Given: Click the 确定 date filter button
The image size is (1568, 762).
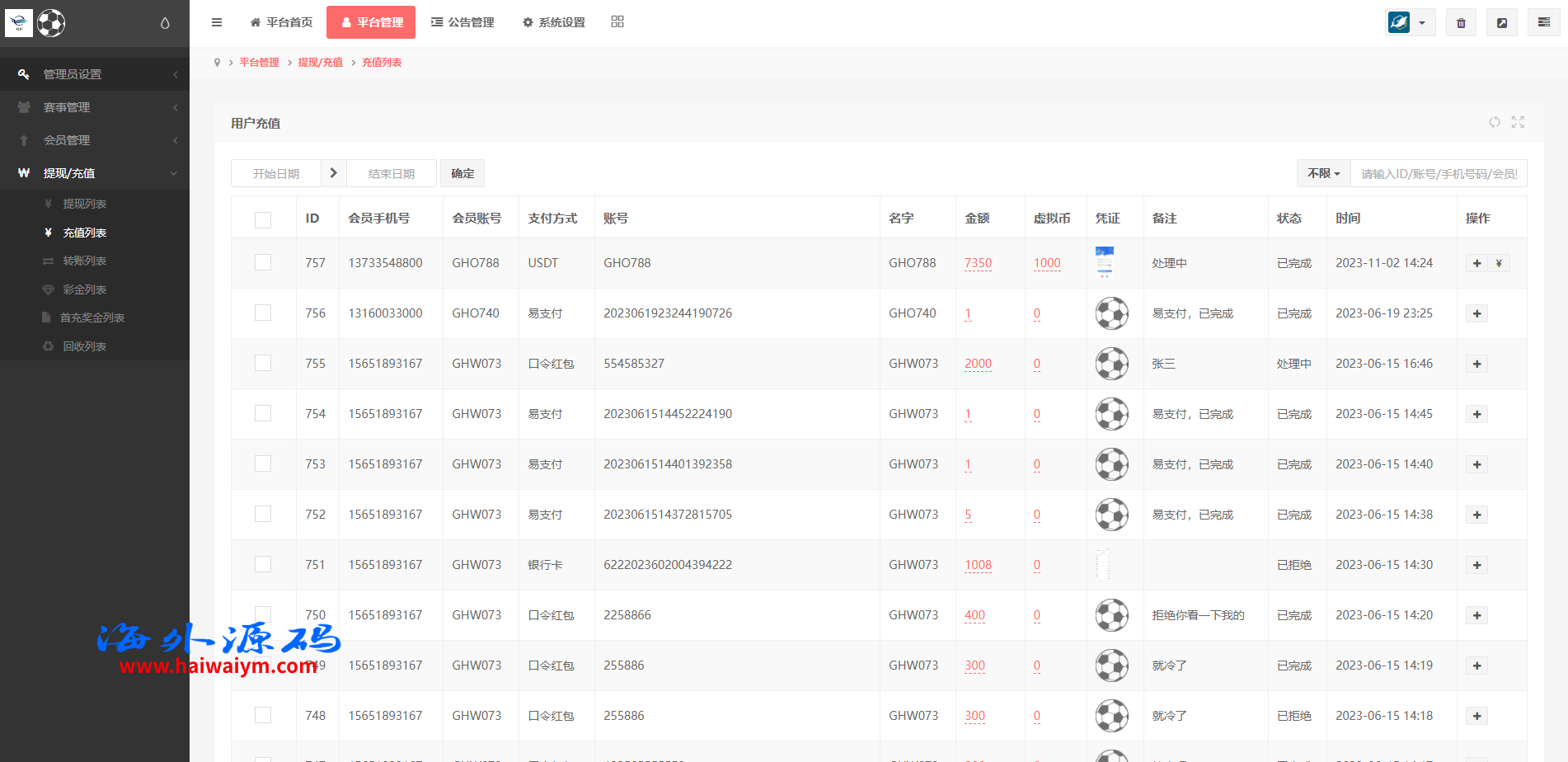Looking at the screenshot, I should 462,174.
